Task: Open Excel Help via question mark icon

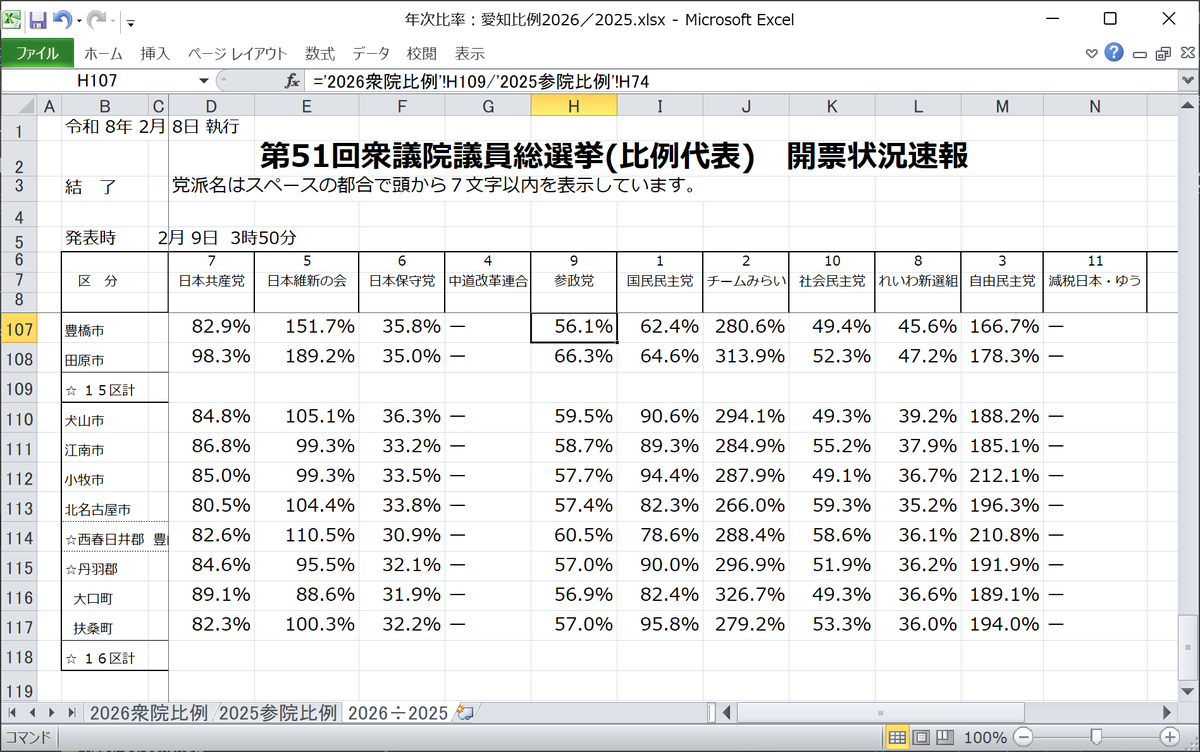Action: pyautogui.click(x=1114, y=53)
